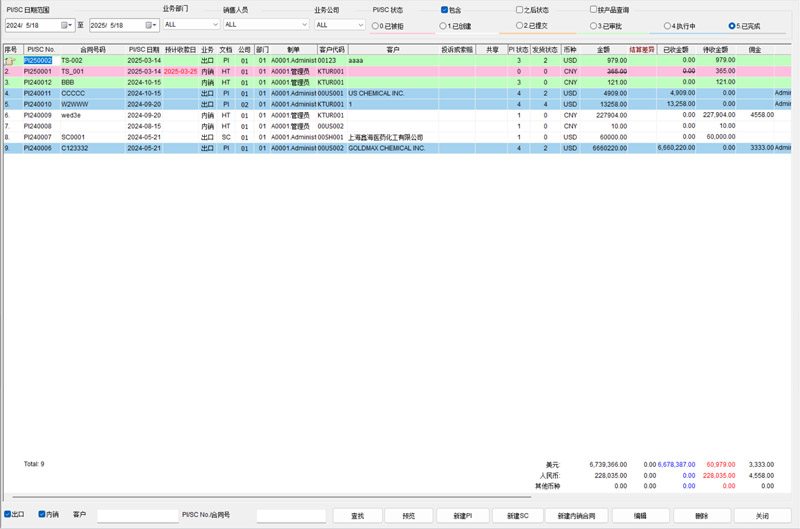Image resolution: width=800 pixels, height=529 pixels.
Task: Click the 新建PI button
Action: [462, 516]
